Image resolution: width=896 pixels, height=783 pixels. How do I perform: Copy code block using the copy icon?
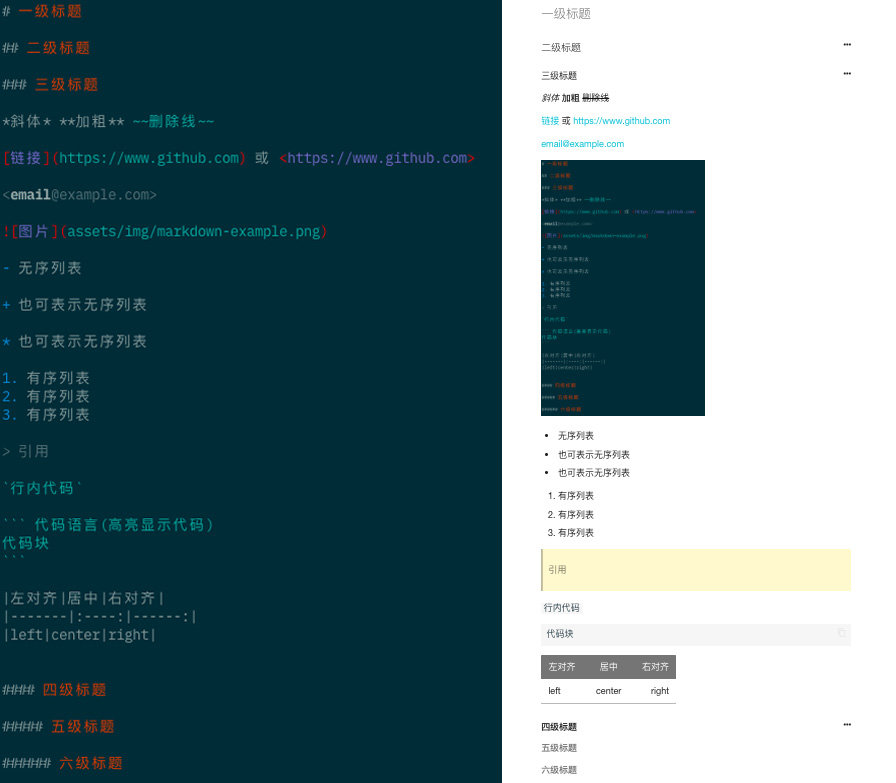tap(843, 633)
